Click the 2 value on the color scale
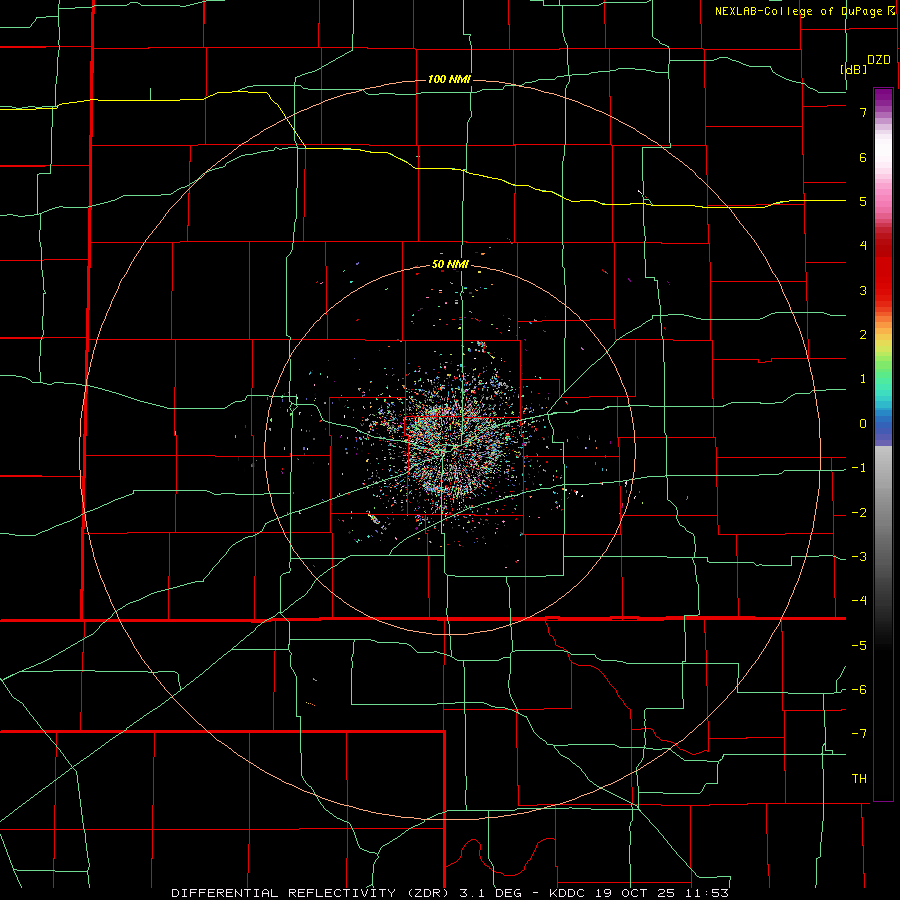 (x=863, y=335)
